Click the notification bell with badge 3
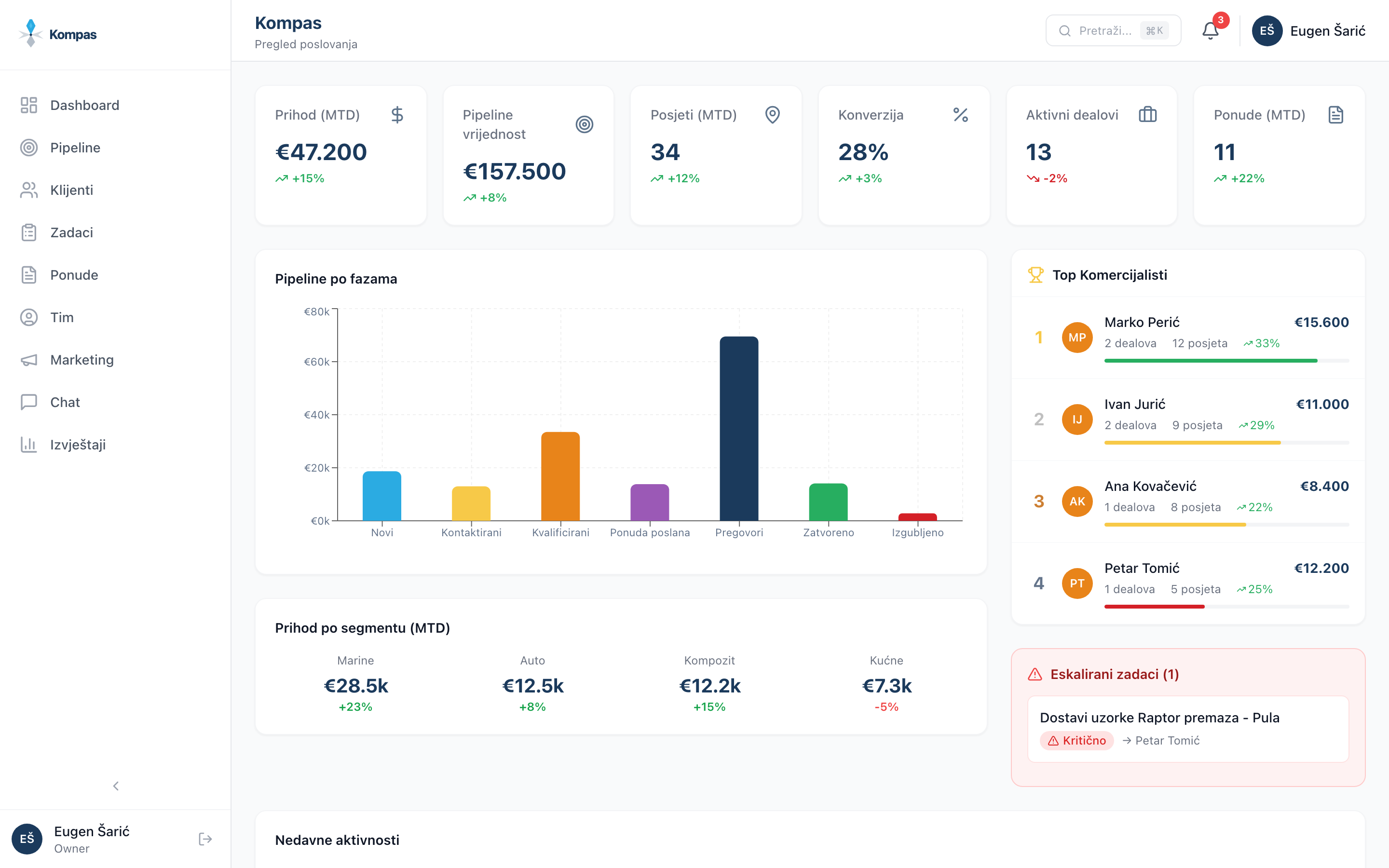 click(1211, 30)
